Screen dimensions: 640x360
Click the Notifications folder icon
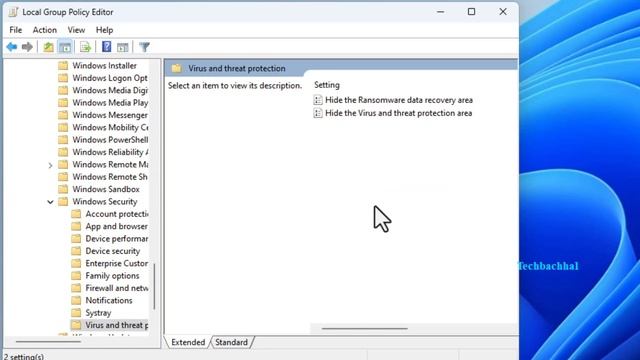76,300
